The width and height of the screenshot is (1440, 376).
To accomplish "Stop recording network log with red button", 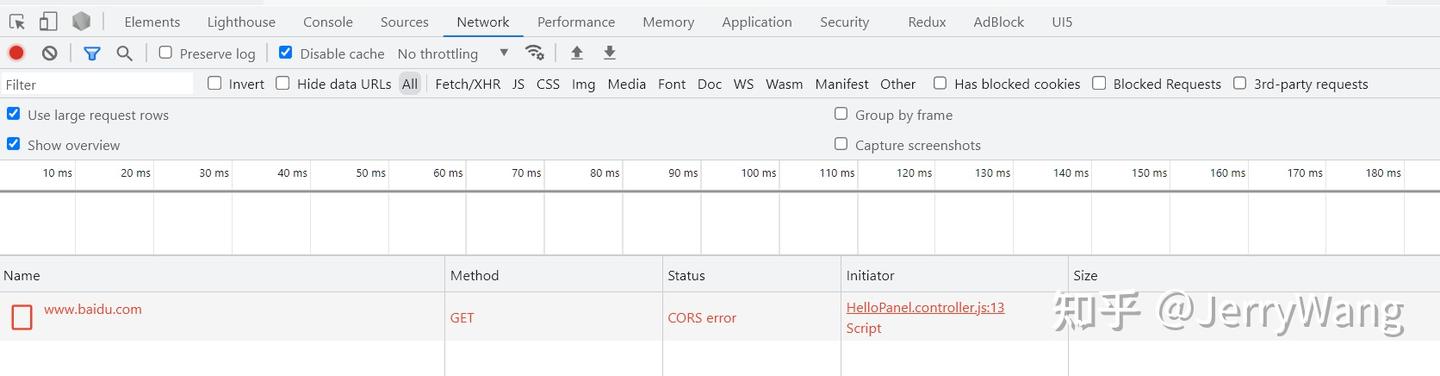I will [16, 53].
